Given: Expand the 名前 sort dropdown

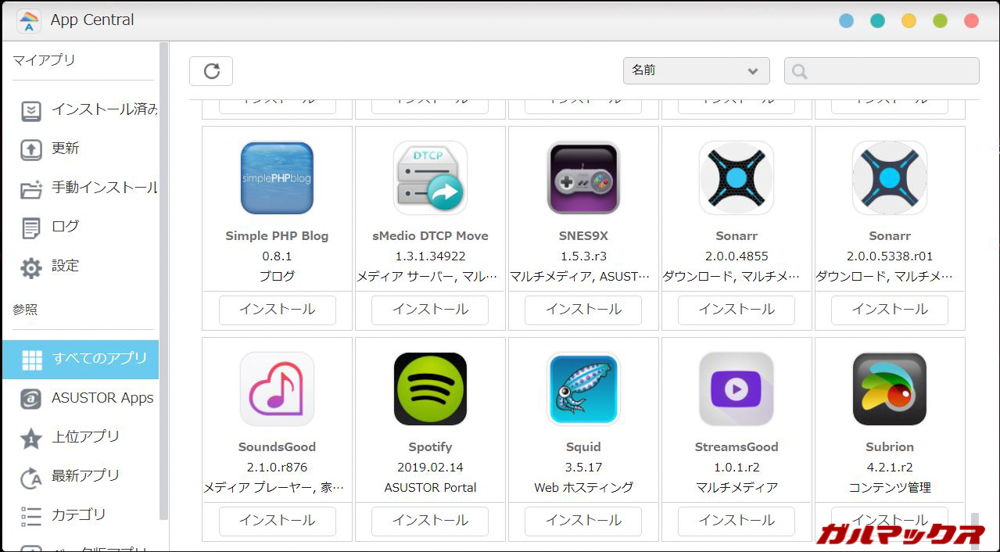Looking at the screenshot, I should pyautogui.click(x=695, y=71).
